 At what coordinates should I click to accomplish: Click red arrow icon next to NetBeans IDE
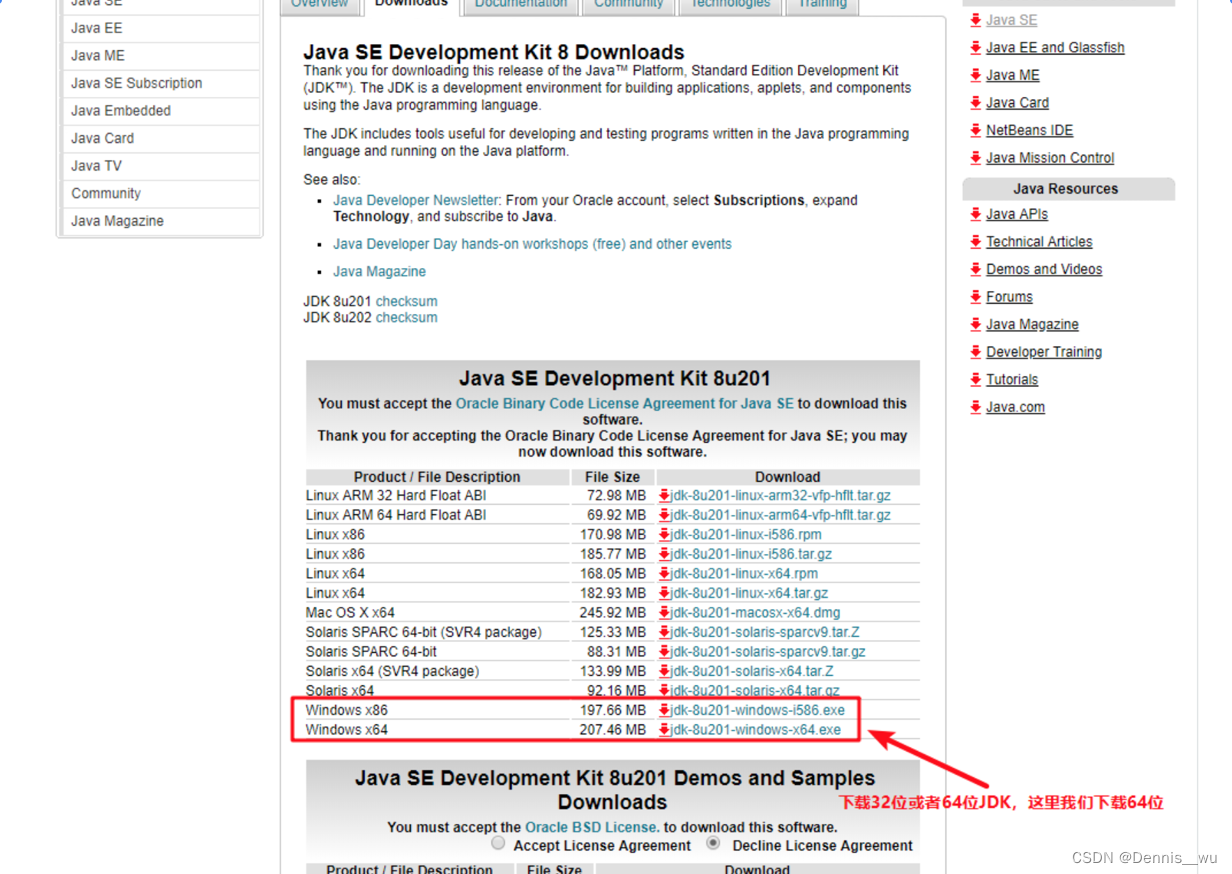976,130
